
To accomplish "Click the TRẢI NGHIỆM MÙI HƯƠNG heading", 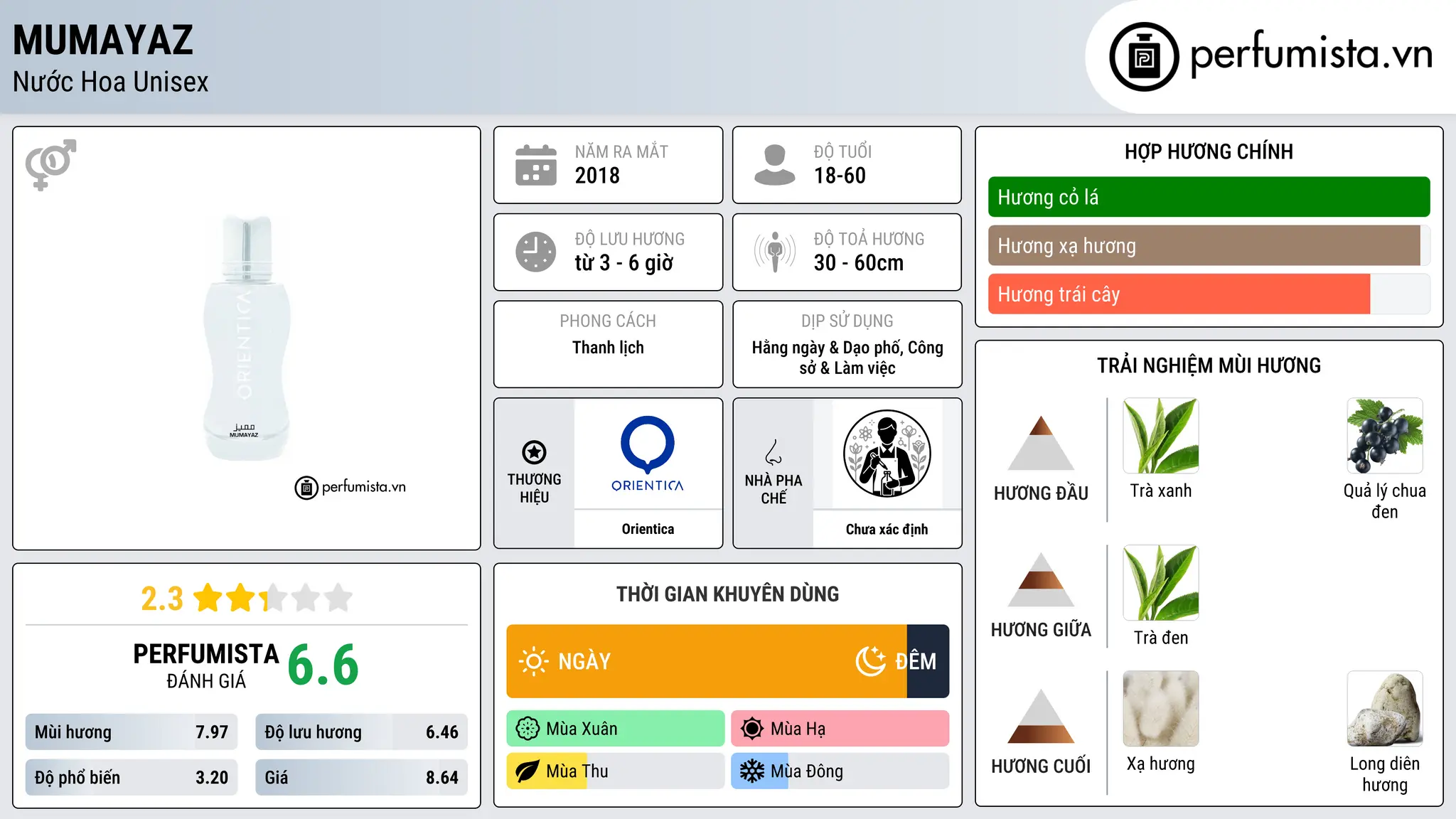I will click(1209, 365).
